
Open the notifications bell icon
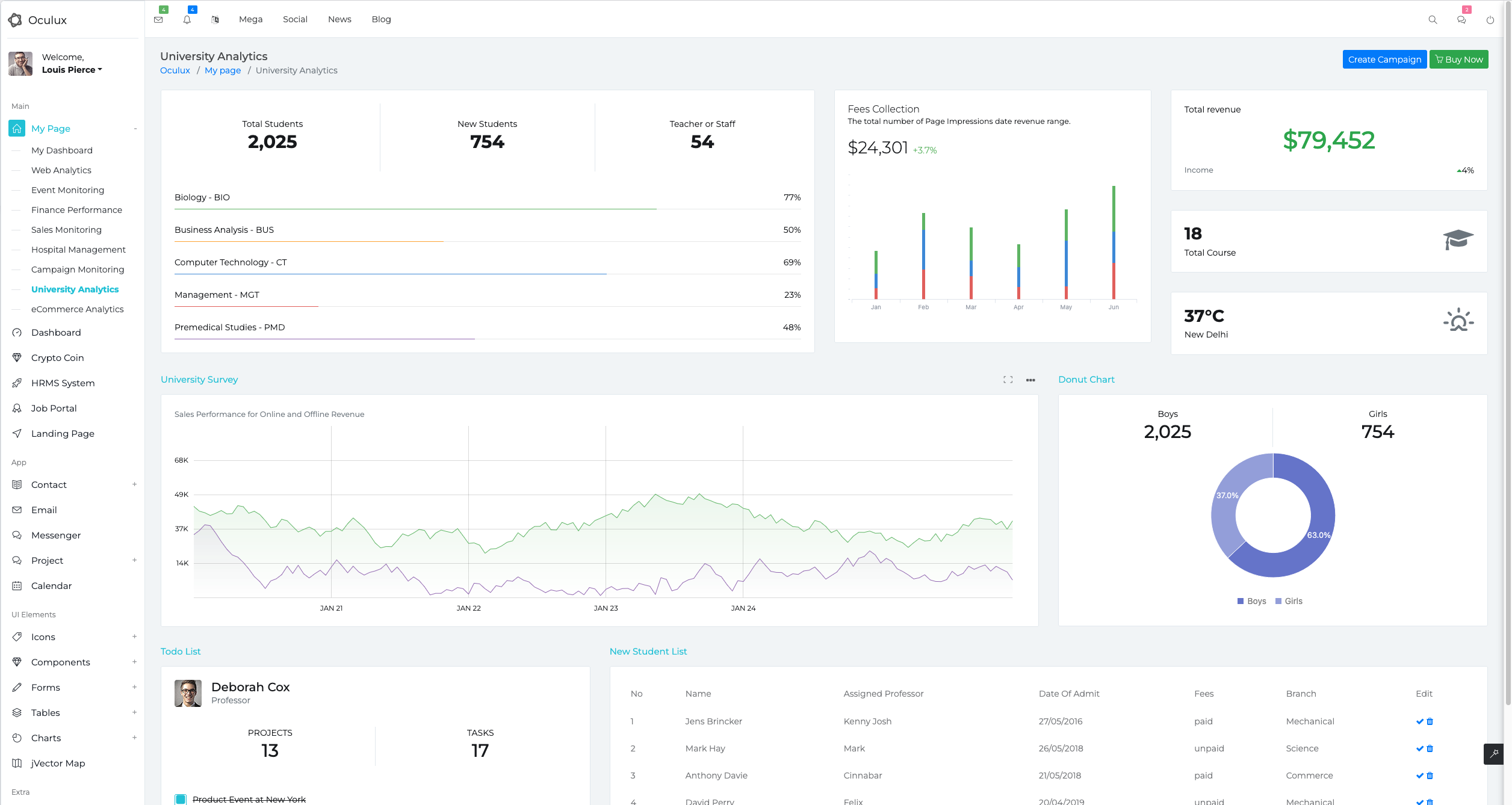click(x=187, y=19)
